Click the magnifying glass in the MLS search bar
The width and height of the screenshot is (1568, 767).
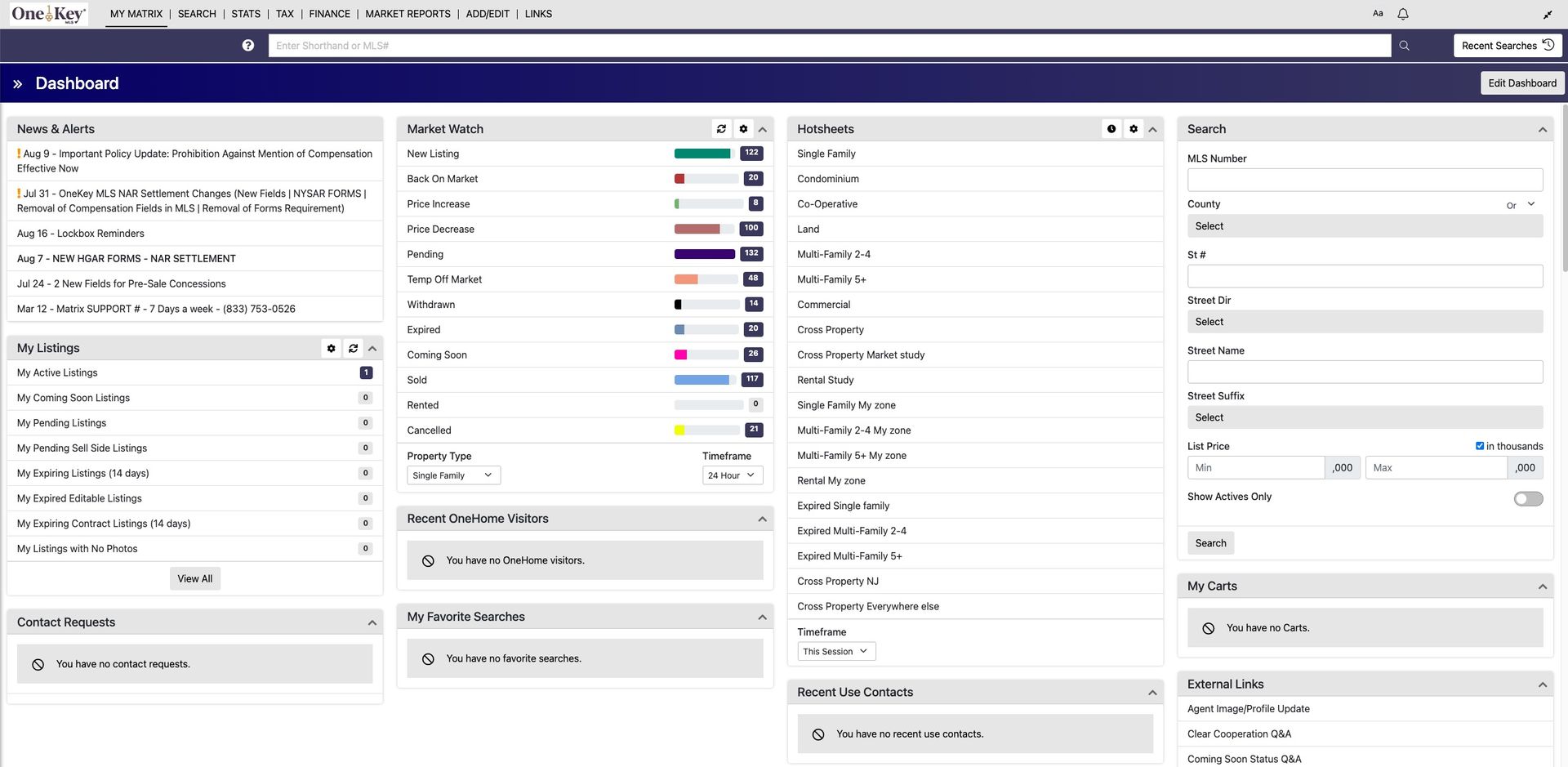click(x=1404, y=45)
